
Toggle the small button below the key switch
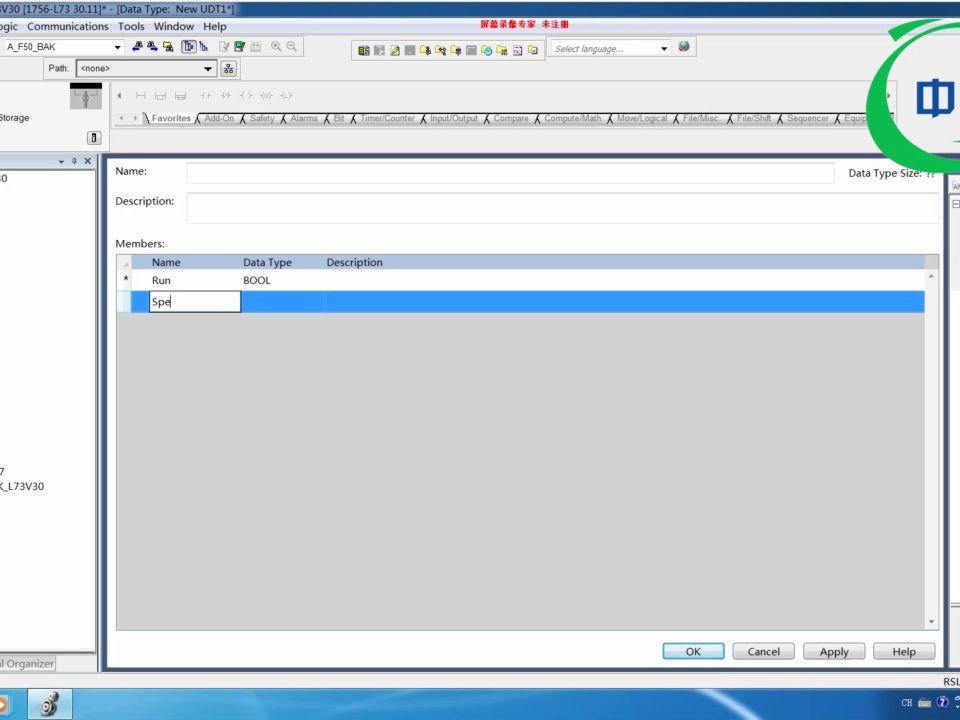(94, 138)
